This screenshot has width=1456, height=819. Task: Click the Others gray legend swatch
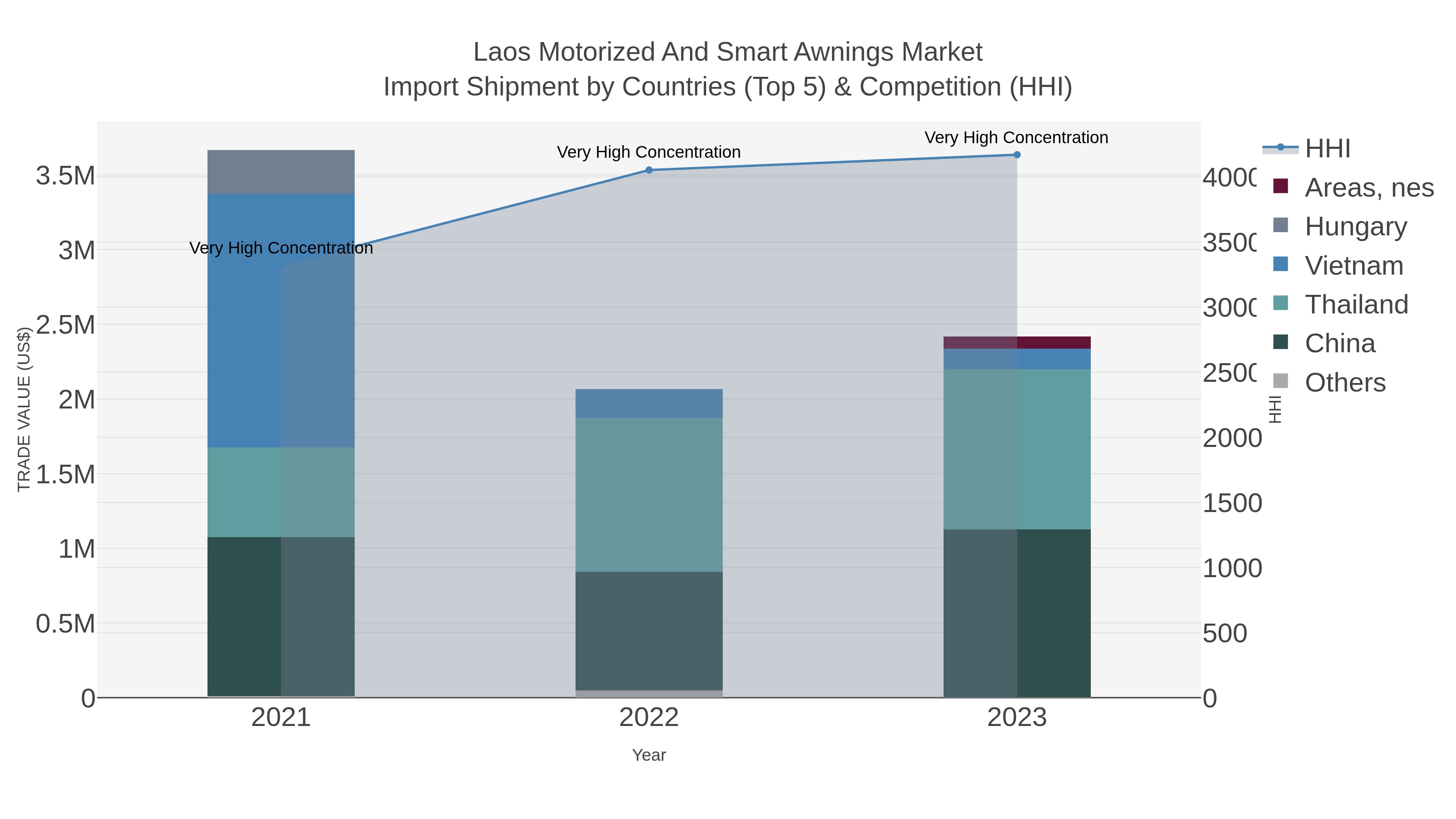tap(1281, 381)
